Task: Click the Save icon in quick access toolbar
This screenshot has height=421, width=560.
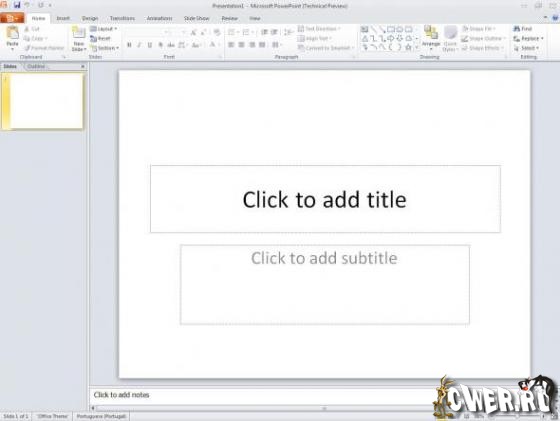Action: pyautogui.click(x=17, y=5)
